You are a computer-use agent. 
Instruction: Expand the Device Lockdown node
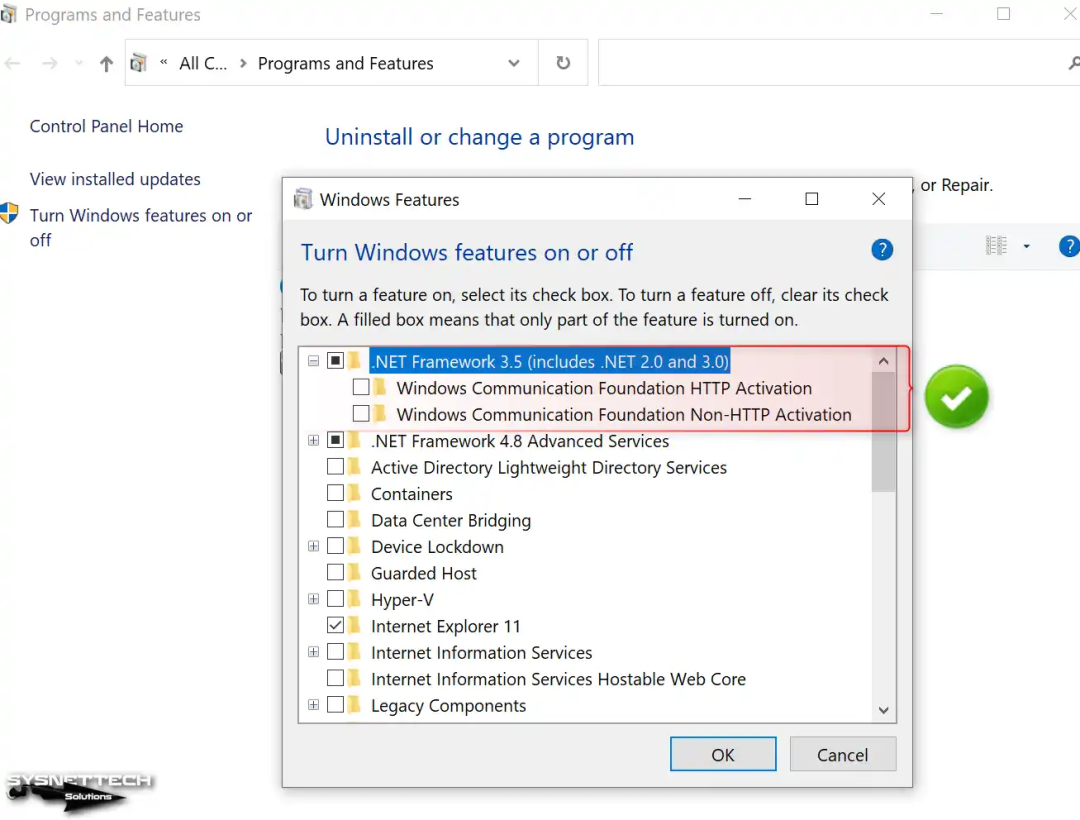coord(313,546)
